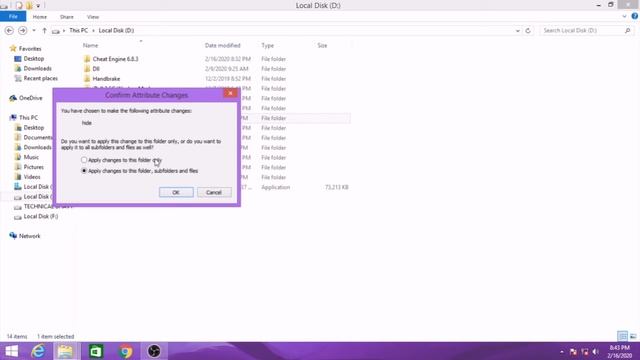The height and width of the screenshot is (360, 640).
Task: Open green spreadsheet app on taskbar
Action: (96, 351)
